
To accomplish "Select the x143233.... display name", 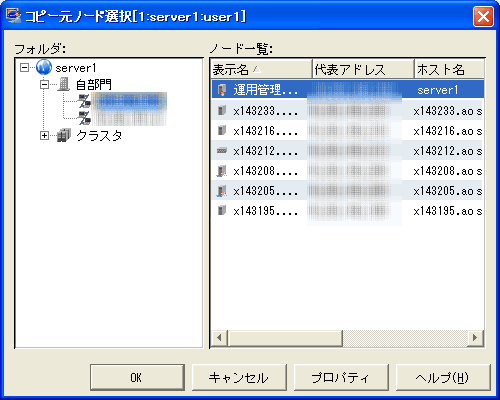I will click(x=266, y=111).
